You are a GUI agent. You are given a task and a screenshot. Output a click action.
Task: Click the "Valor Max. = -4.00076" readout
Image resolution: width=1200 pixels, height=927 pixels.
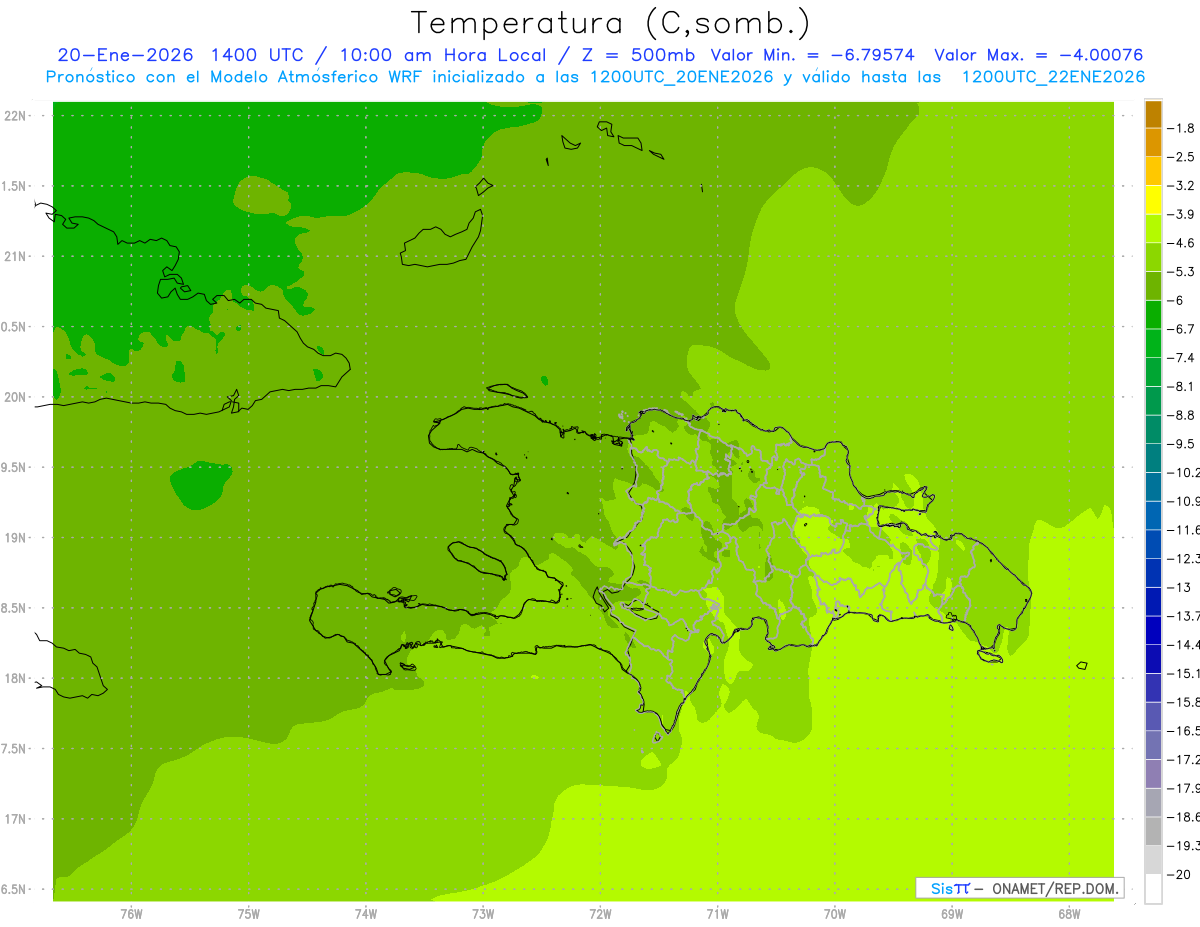coord(1039,55)
